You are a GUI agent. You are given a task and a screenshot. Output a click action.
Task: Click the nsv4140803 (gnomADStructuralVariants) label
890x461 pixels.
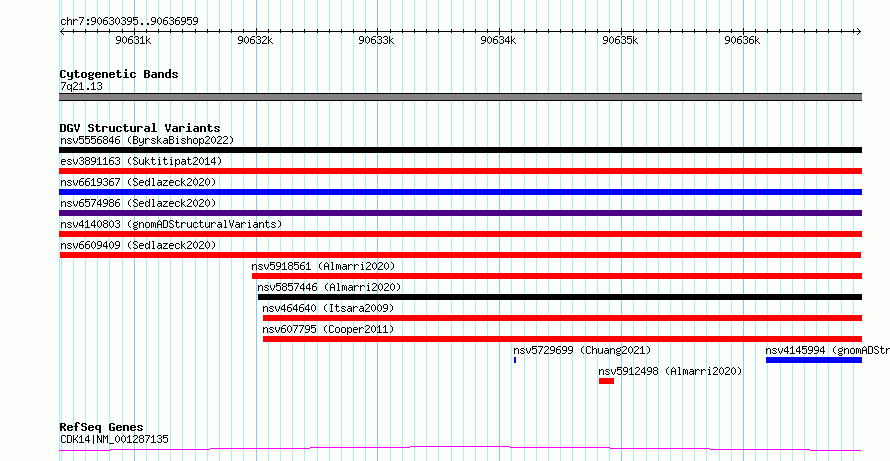[x=171, y=224]
